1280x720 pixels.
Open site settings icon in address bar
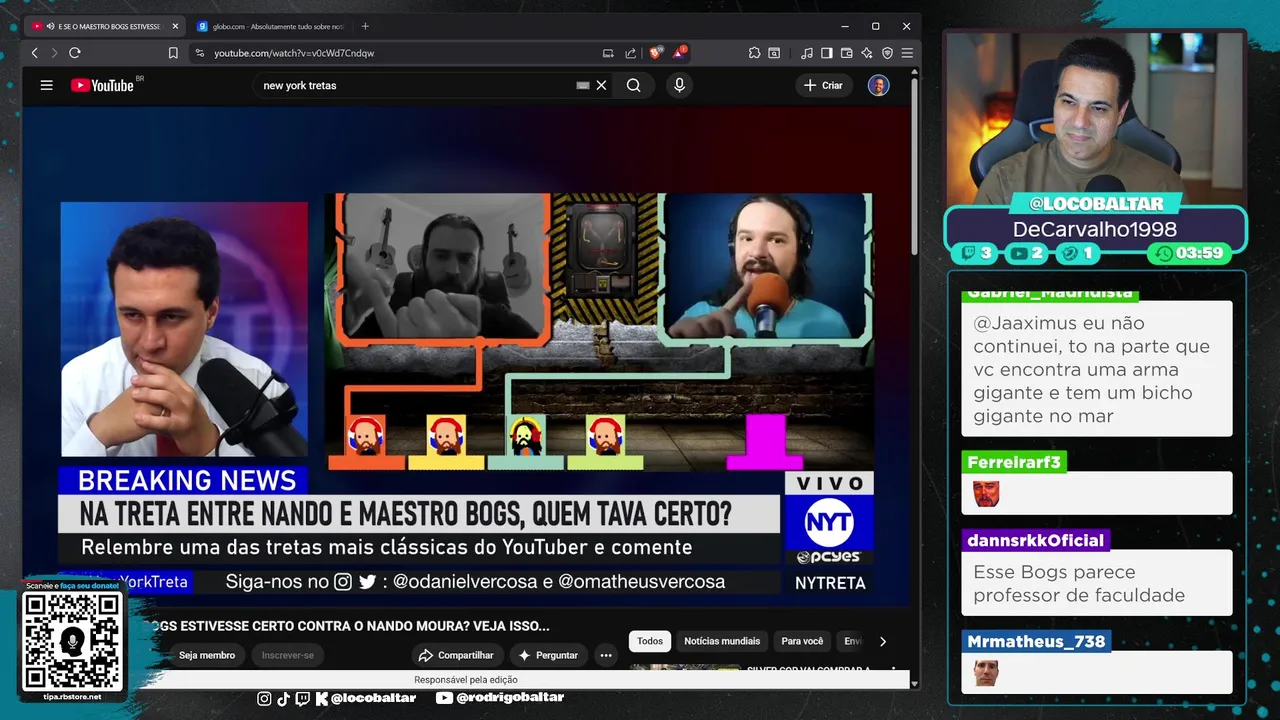pos(199,53)
